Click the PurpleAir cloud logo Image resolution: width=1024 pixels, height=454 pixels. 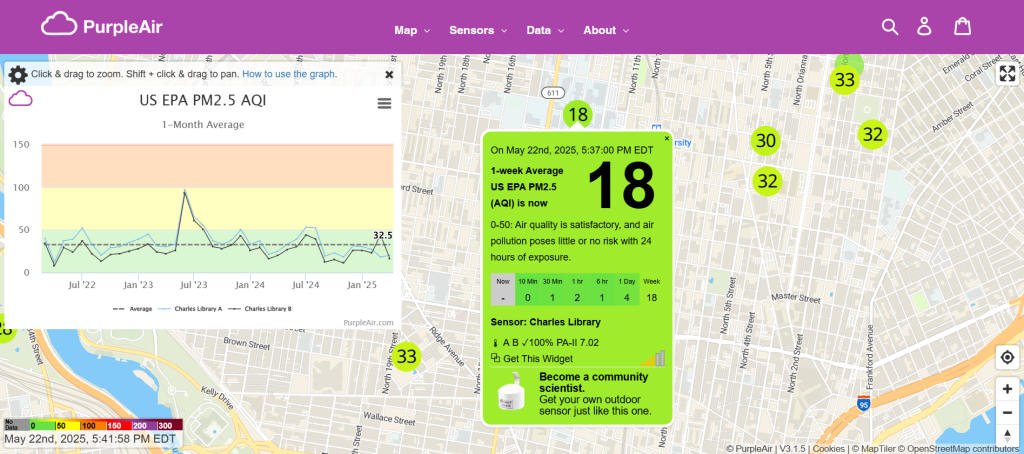101,25
